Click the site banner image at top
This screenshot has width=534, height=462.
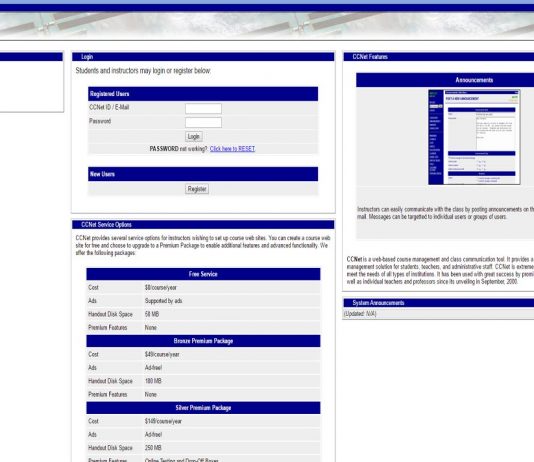(x=267, y=25)
